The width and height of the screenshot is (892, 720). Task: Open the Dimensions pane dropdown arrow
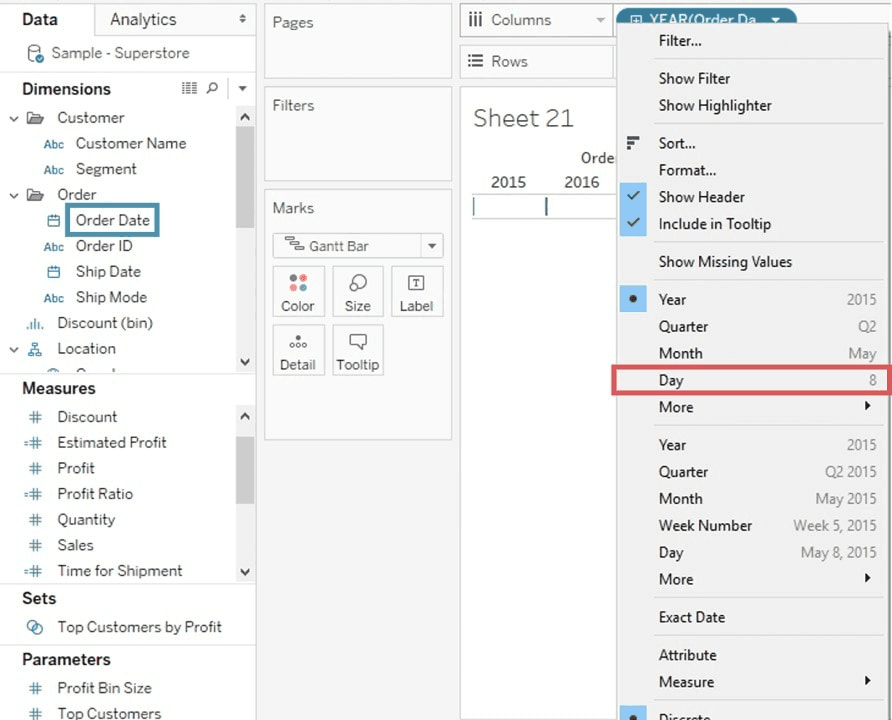[x=242, y=89]
